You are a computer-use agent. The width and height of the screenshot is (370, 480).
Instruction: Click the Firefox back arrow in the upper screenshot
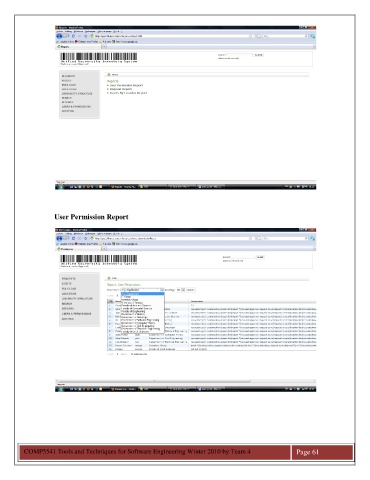tap(59, 36)
